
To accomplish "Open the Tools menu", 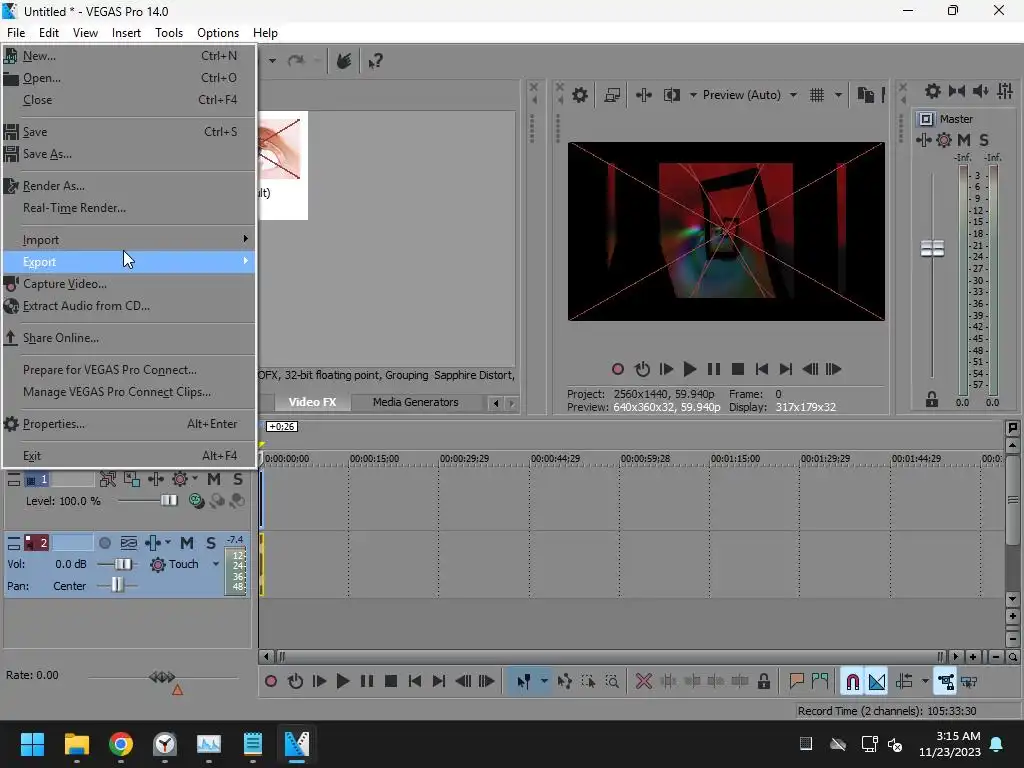I will point(168,33).
